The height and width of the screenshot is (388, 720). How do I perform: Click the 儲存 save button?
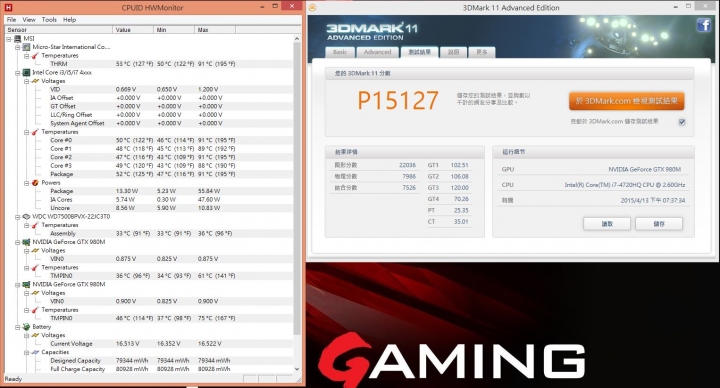[x=659, y=224]
